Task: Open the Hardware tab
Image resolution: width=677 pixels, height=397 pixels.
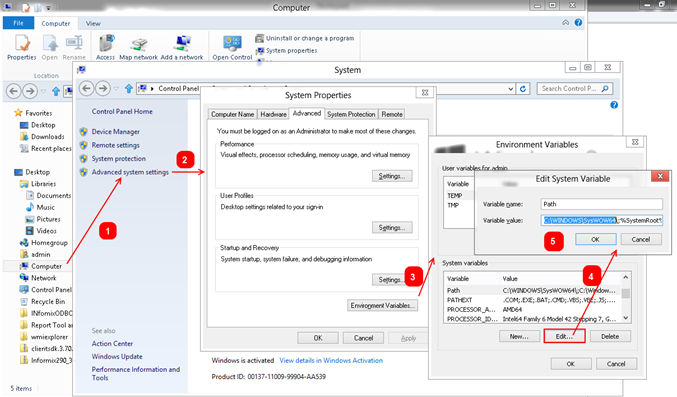Action: (273, 114)
